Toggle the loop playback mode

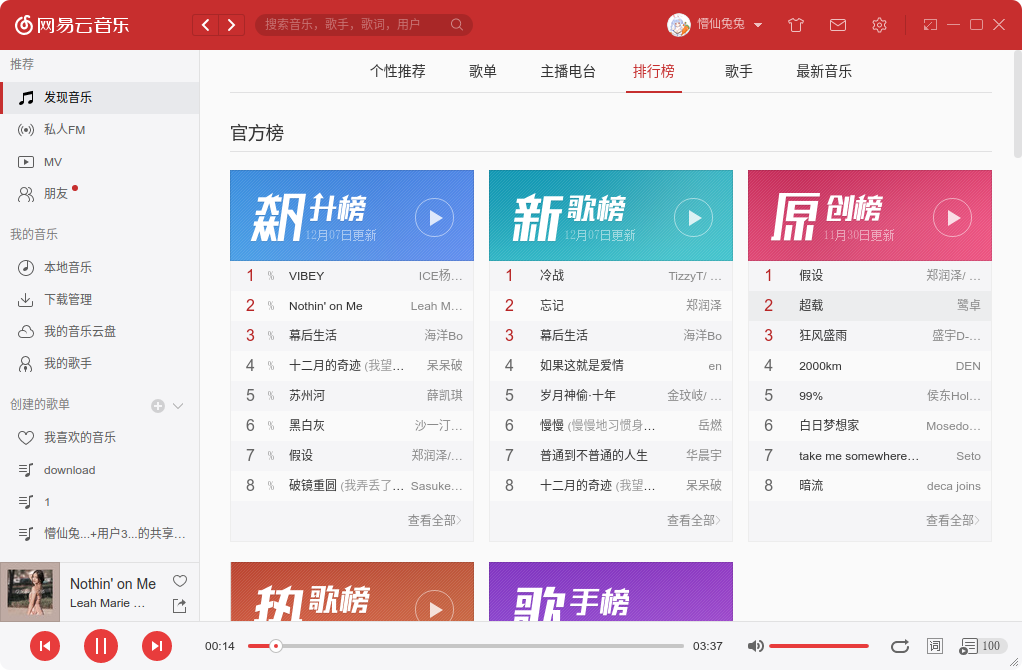point(899,646)
